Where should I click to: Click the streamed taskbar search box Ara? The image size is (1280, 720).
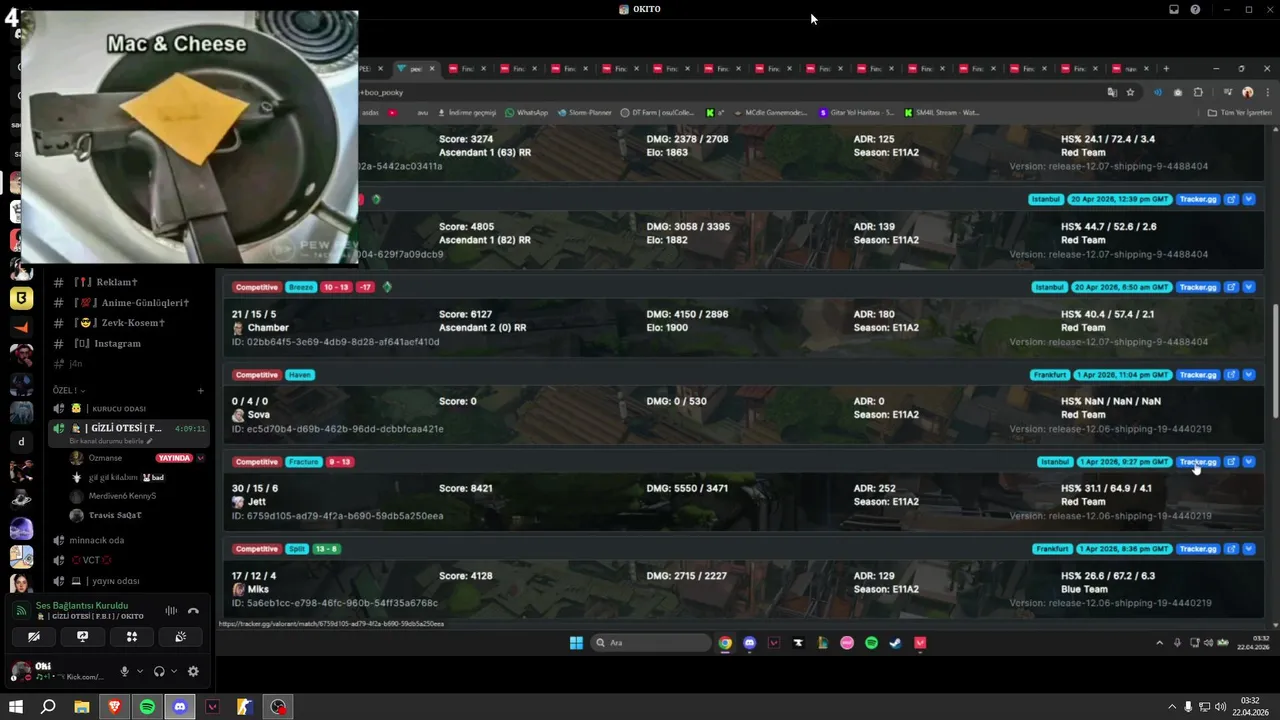(x=653, y=643)
